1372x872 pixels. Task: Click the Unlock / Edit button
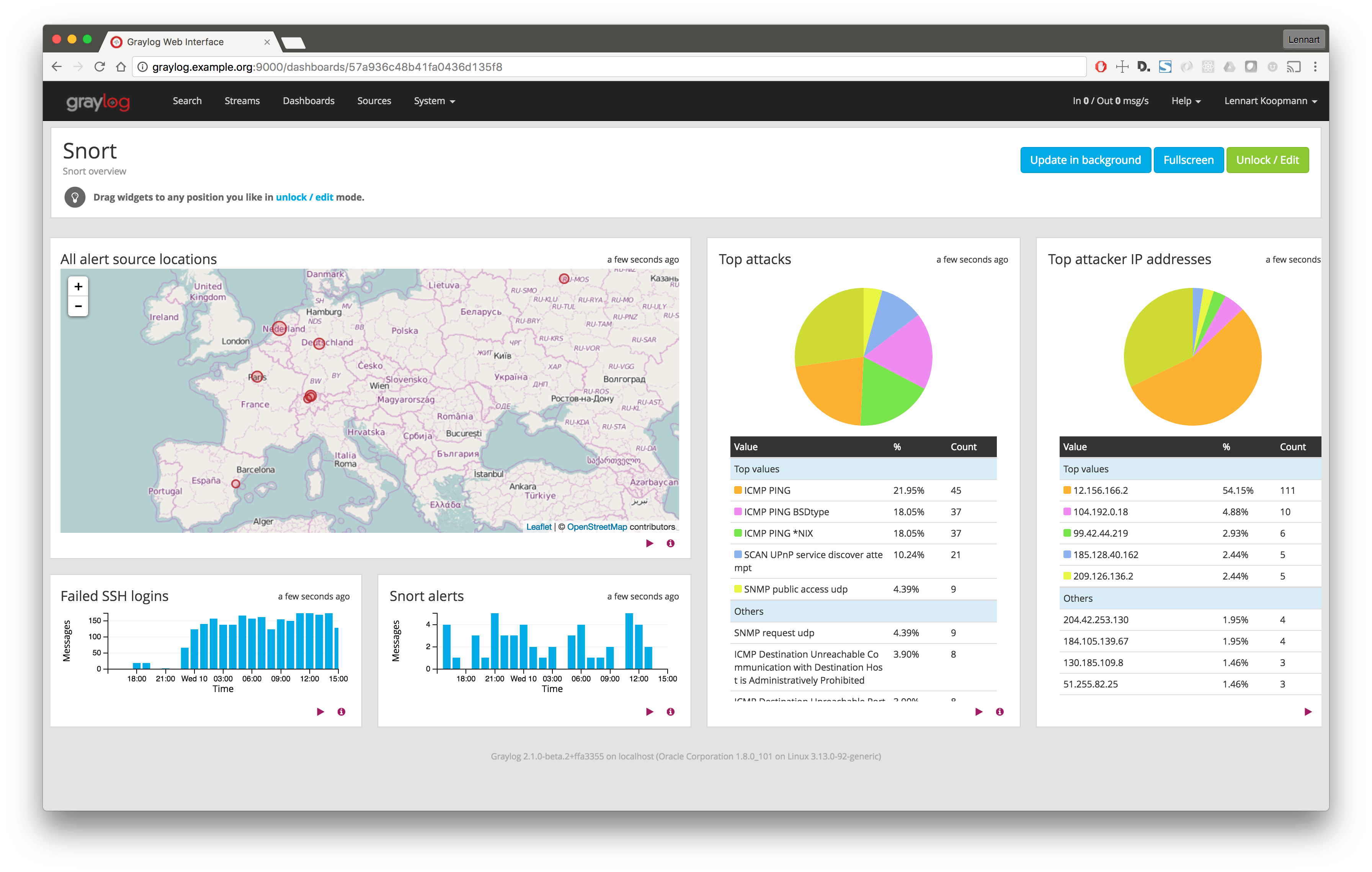pos(1267,160)
